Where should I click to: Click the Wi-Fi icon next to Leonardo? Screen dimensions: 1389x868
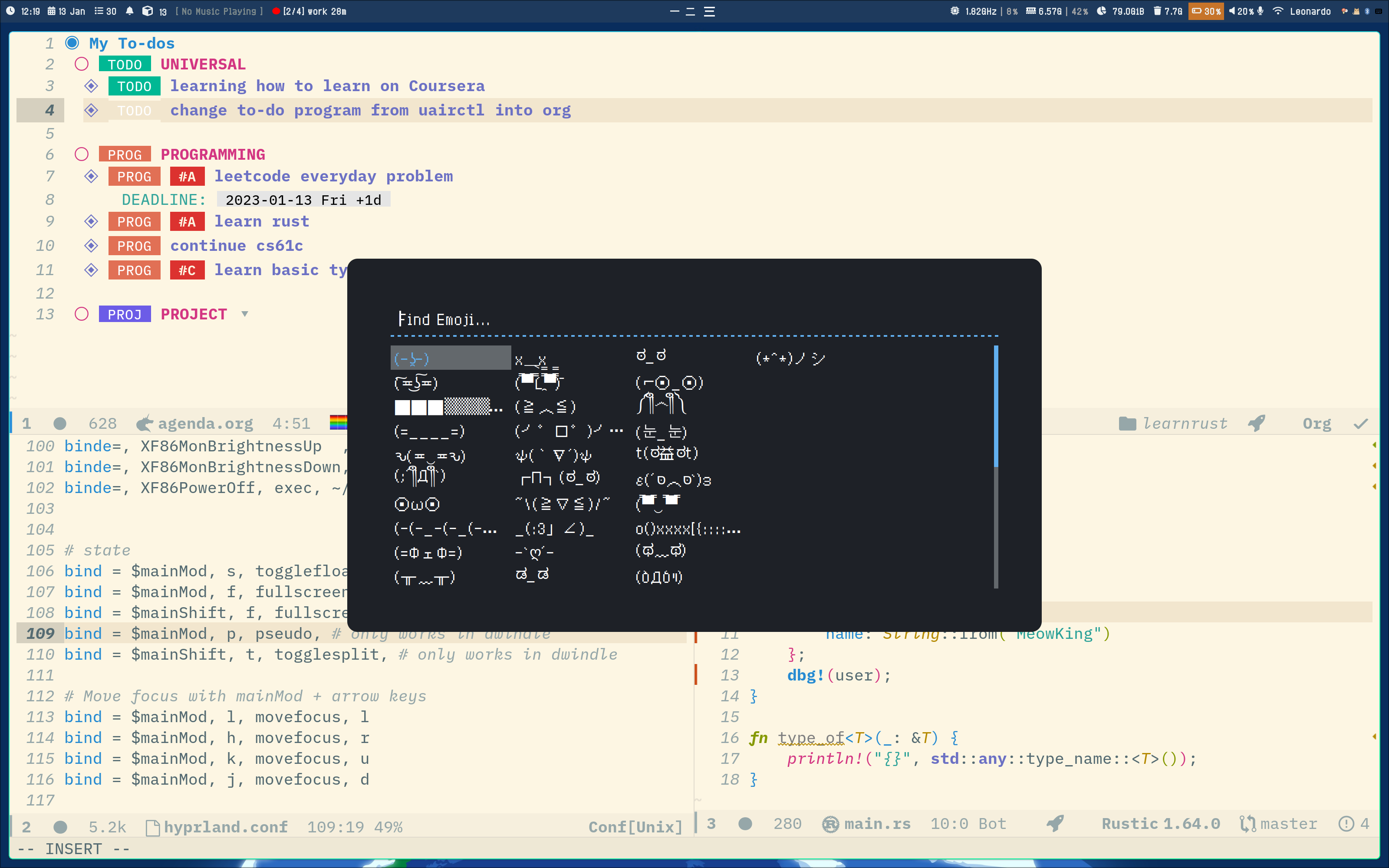pyautogui.click(x=1277, y=11)
